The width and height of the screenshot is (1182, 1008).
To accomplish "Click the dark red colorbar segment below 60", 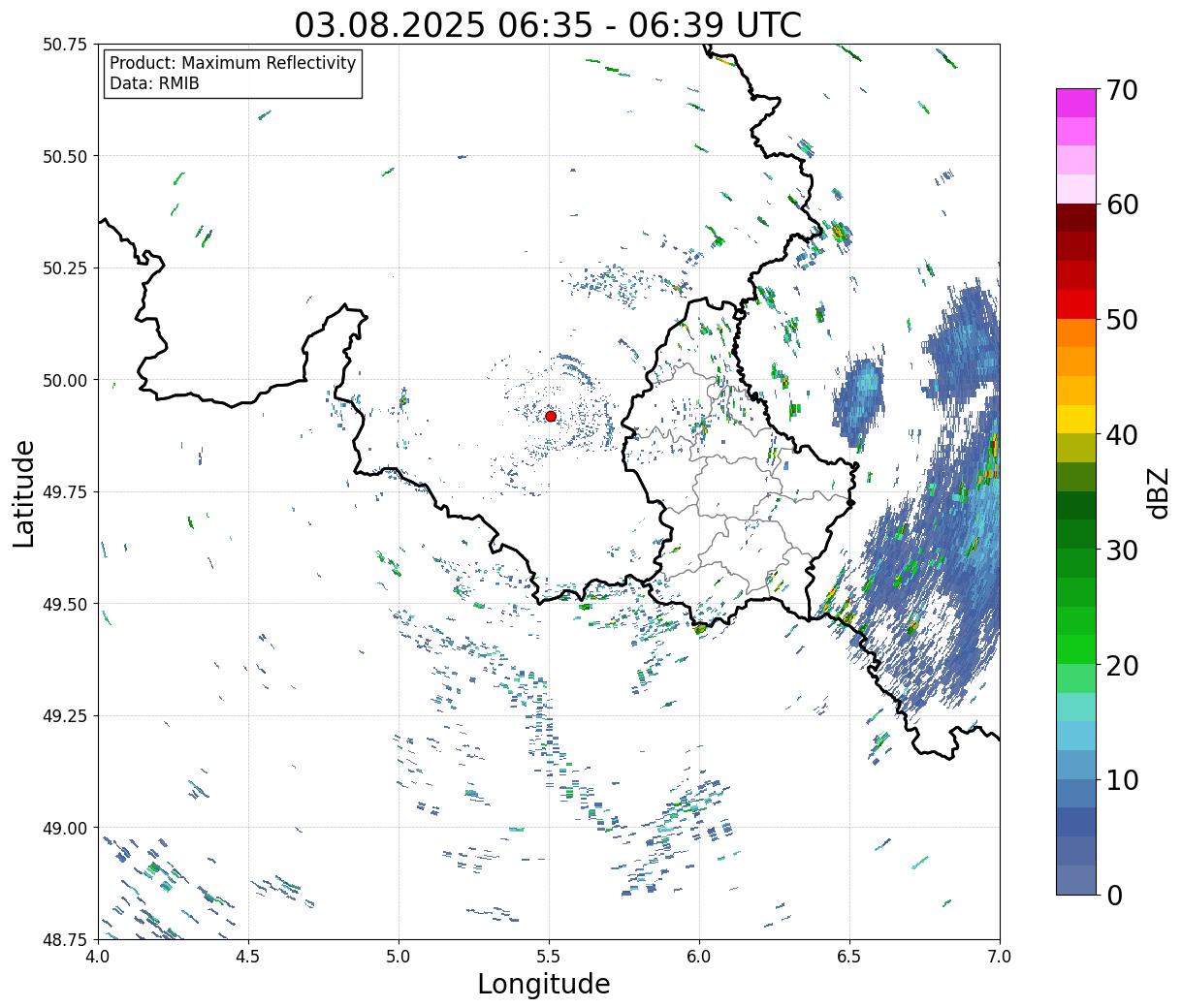I will point(1076,218).
